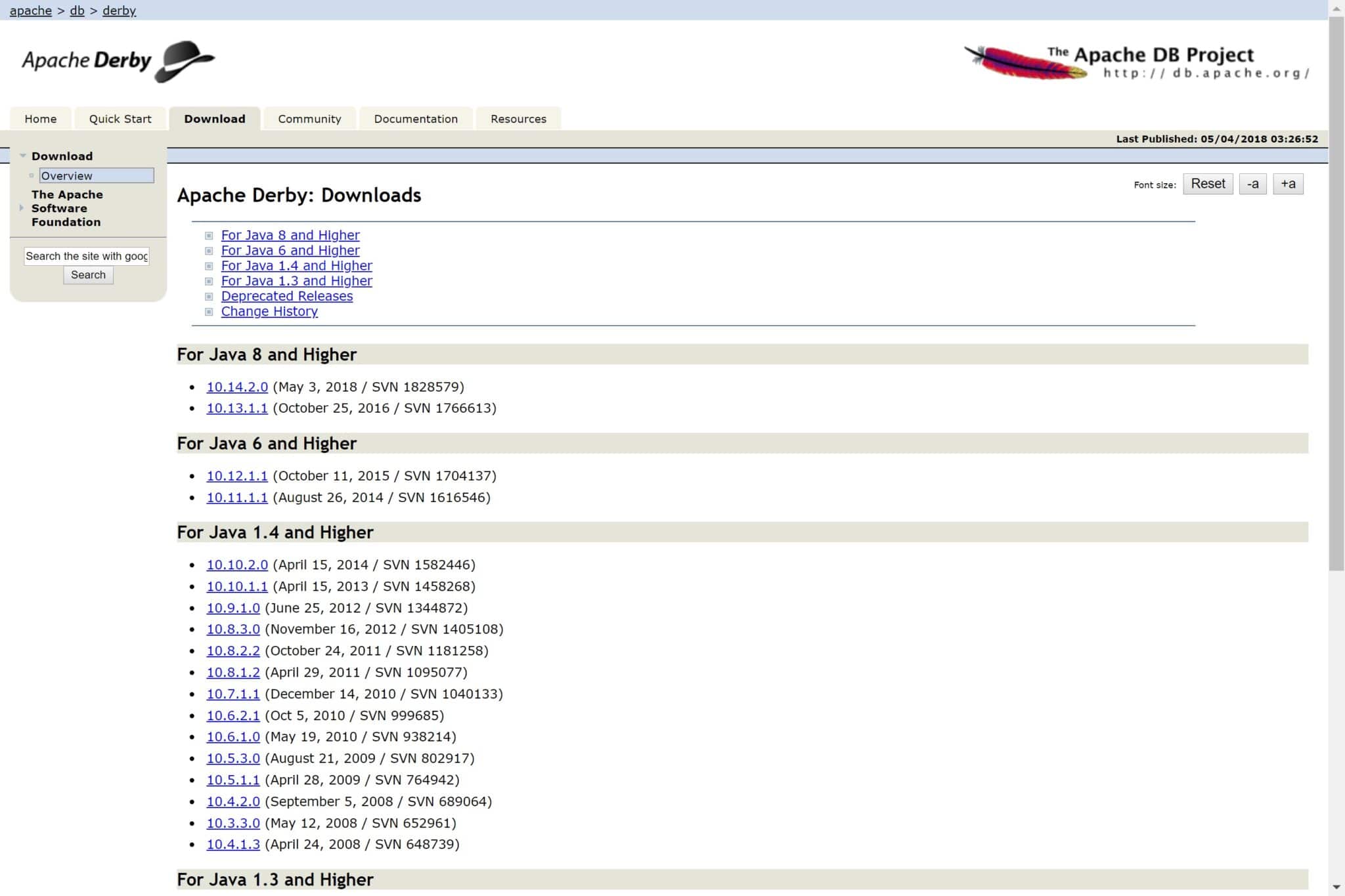Open the Change History link
The width and height of the screenshot is (1345, 896).
point(269,311)
